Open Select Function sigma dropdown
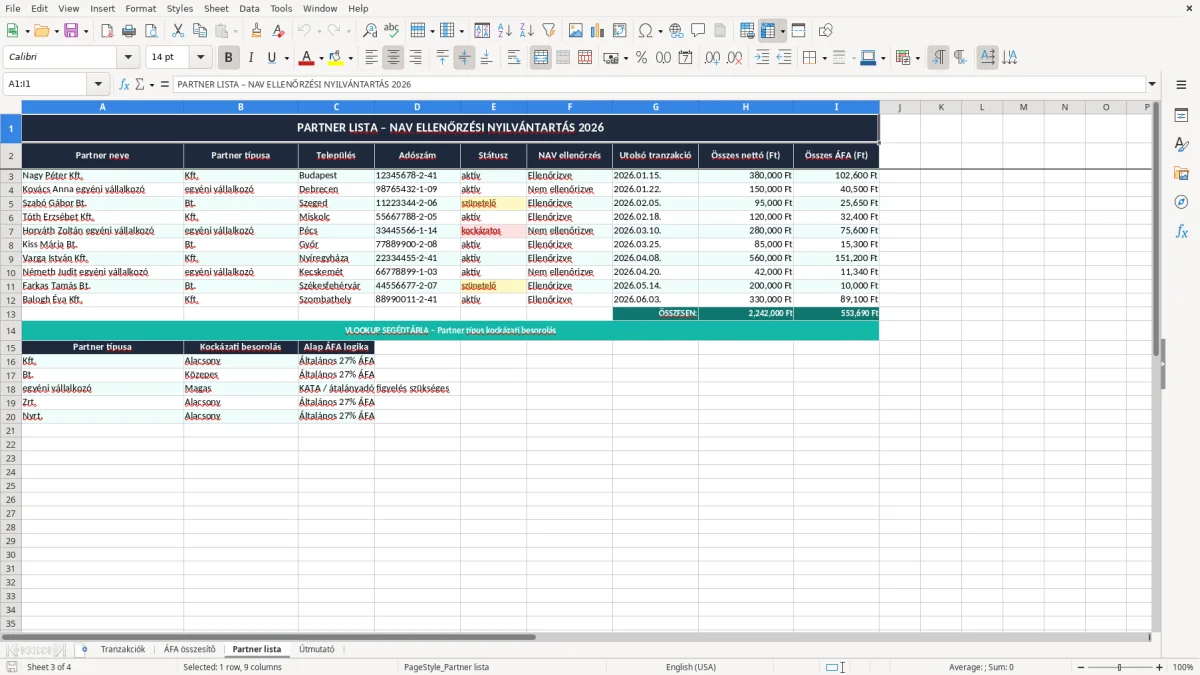1200x675 pixels. pos(152,85)
